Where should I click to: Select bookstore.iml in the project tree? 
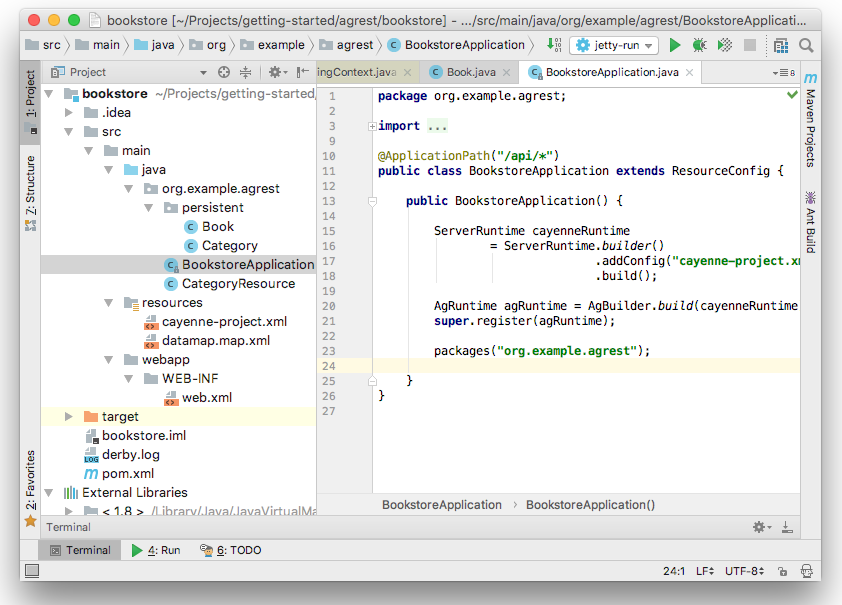click(x=134, y=435)
